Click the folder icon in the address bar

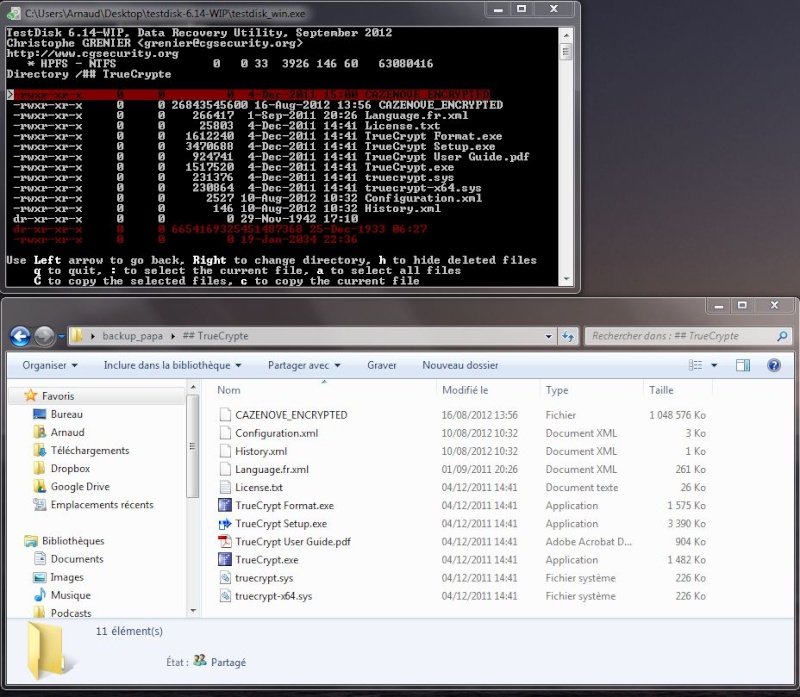77,336
